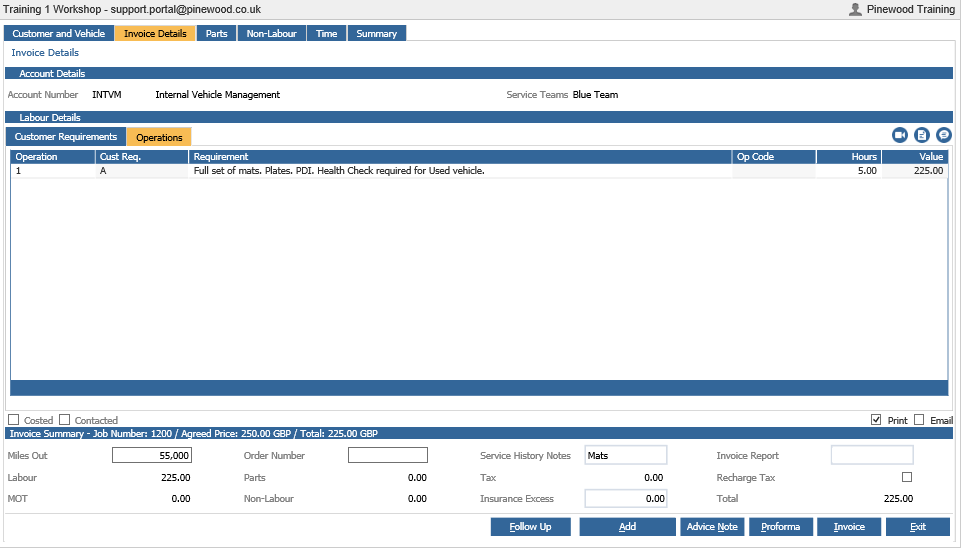Click the Miles Out input field
The image size is (961, 548).
[x=152, y=455]
